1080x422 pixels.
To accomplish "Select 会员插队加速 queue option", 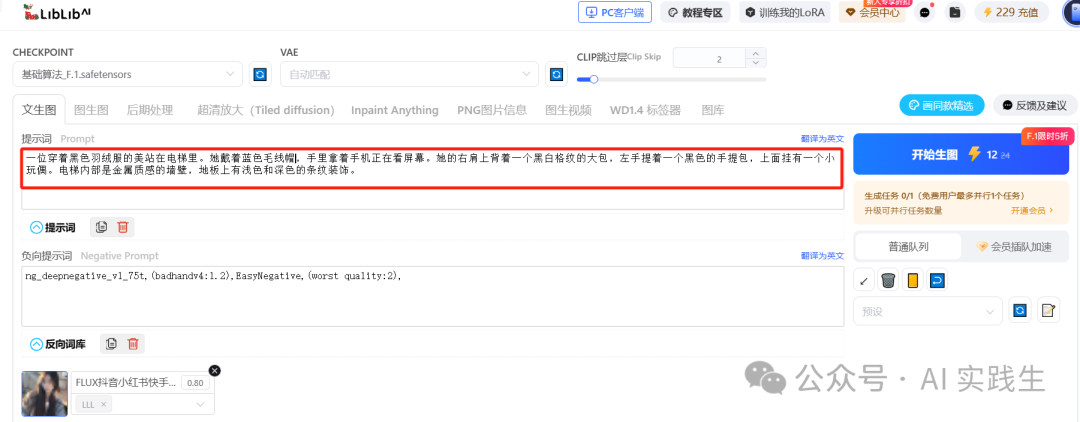I will tap(1015, 246).
